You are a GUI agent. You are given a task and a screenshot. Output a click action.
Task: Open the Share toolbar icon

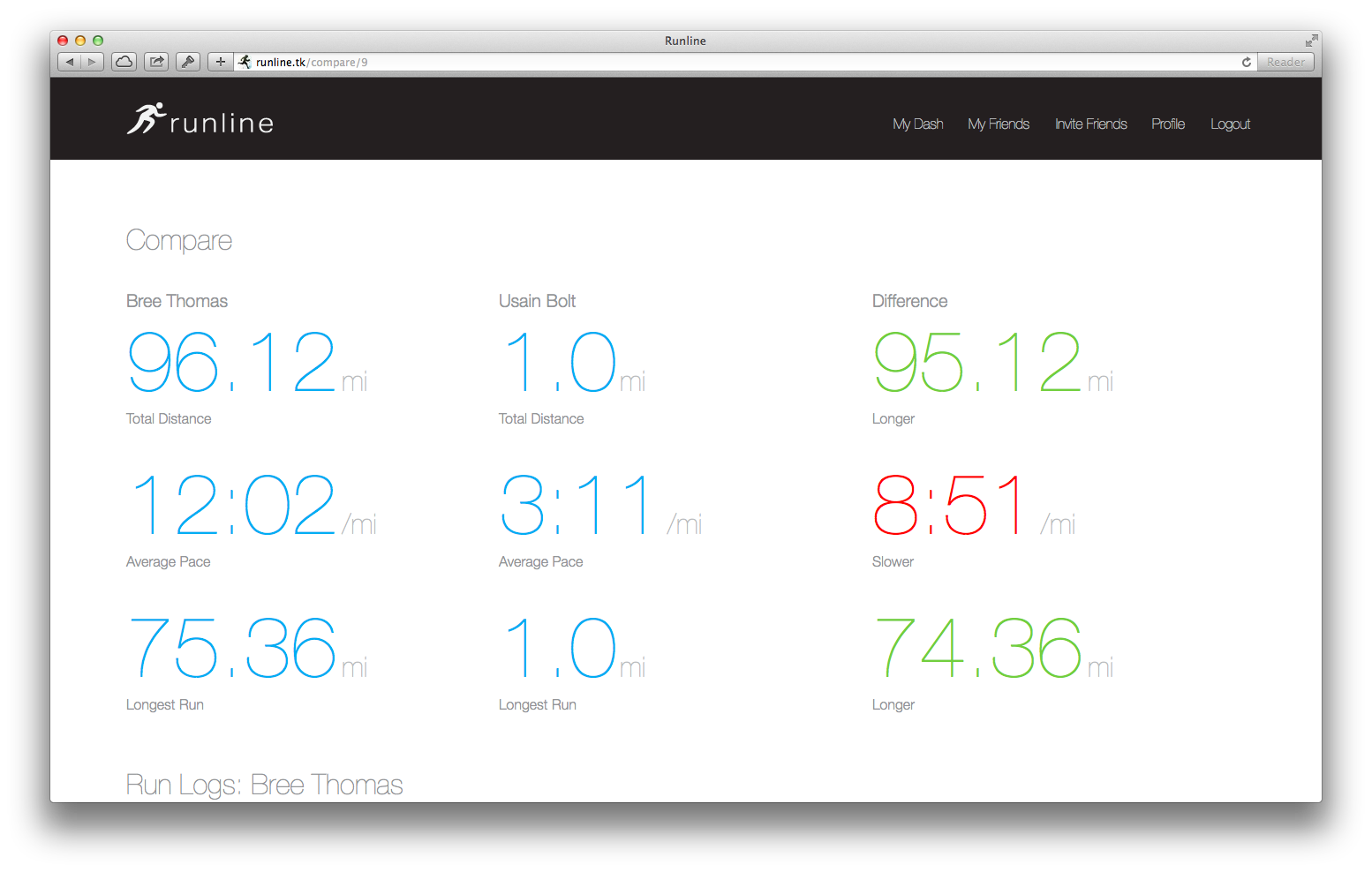pos(156,62)
